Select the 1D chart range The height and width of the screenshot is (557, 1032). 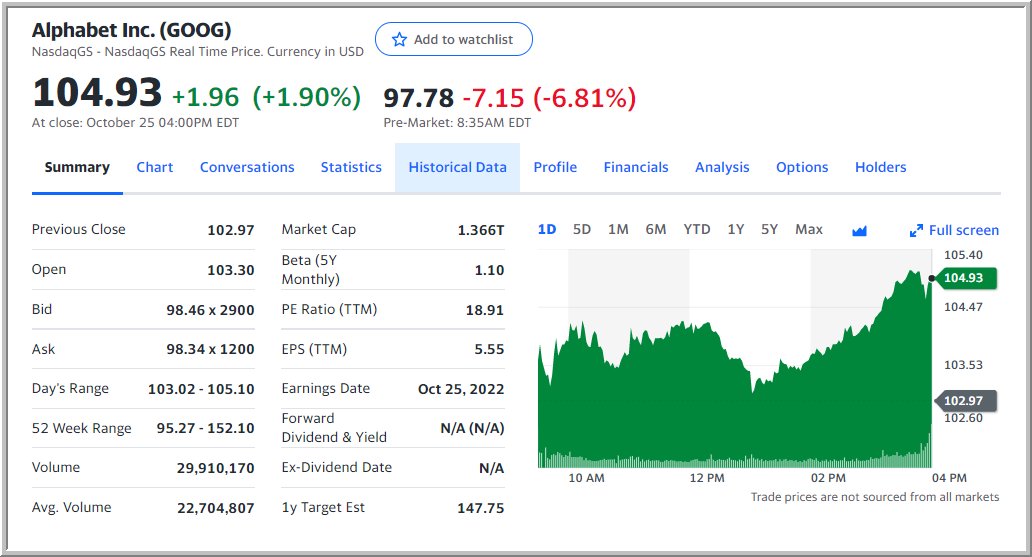pos(547,229)
